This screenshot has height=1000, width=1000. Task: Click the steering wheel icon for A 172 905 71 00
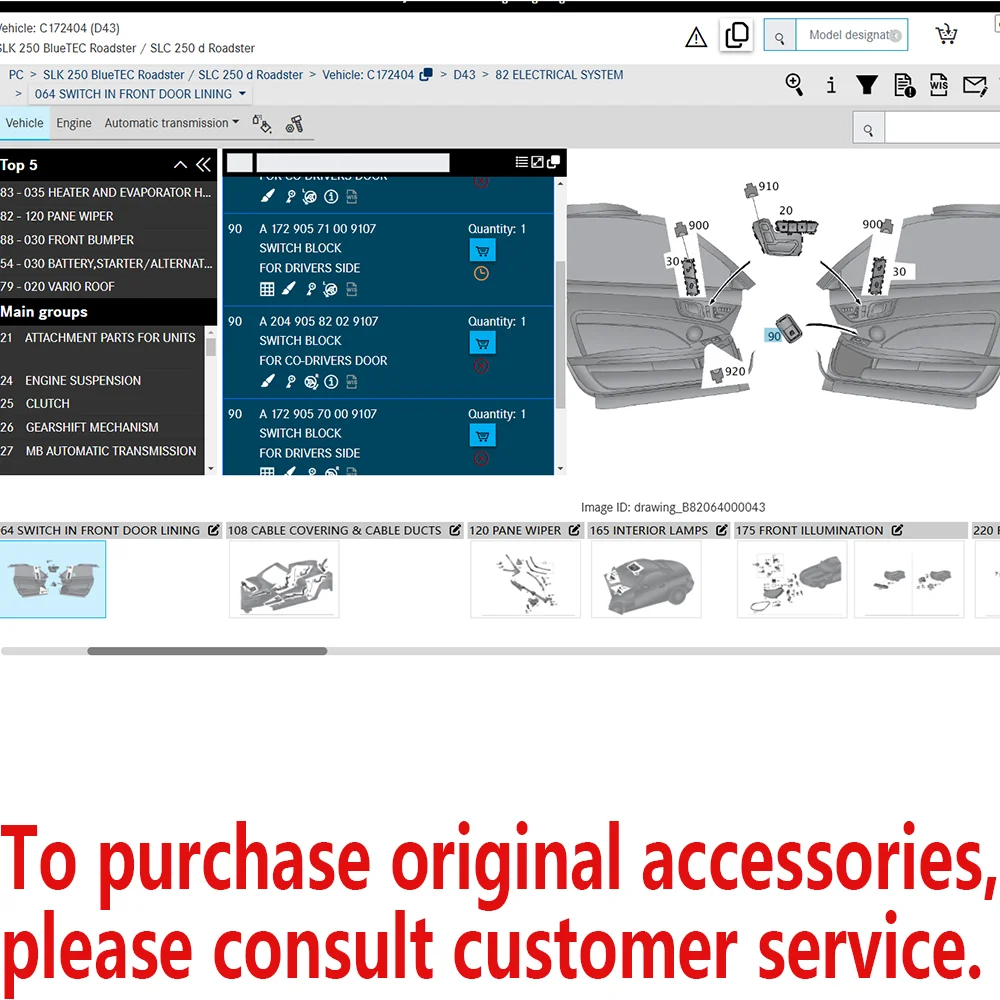(x=330, y=290)
